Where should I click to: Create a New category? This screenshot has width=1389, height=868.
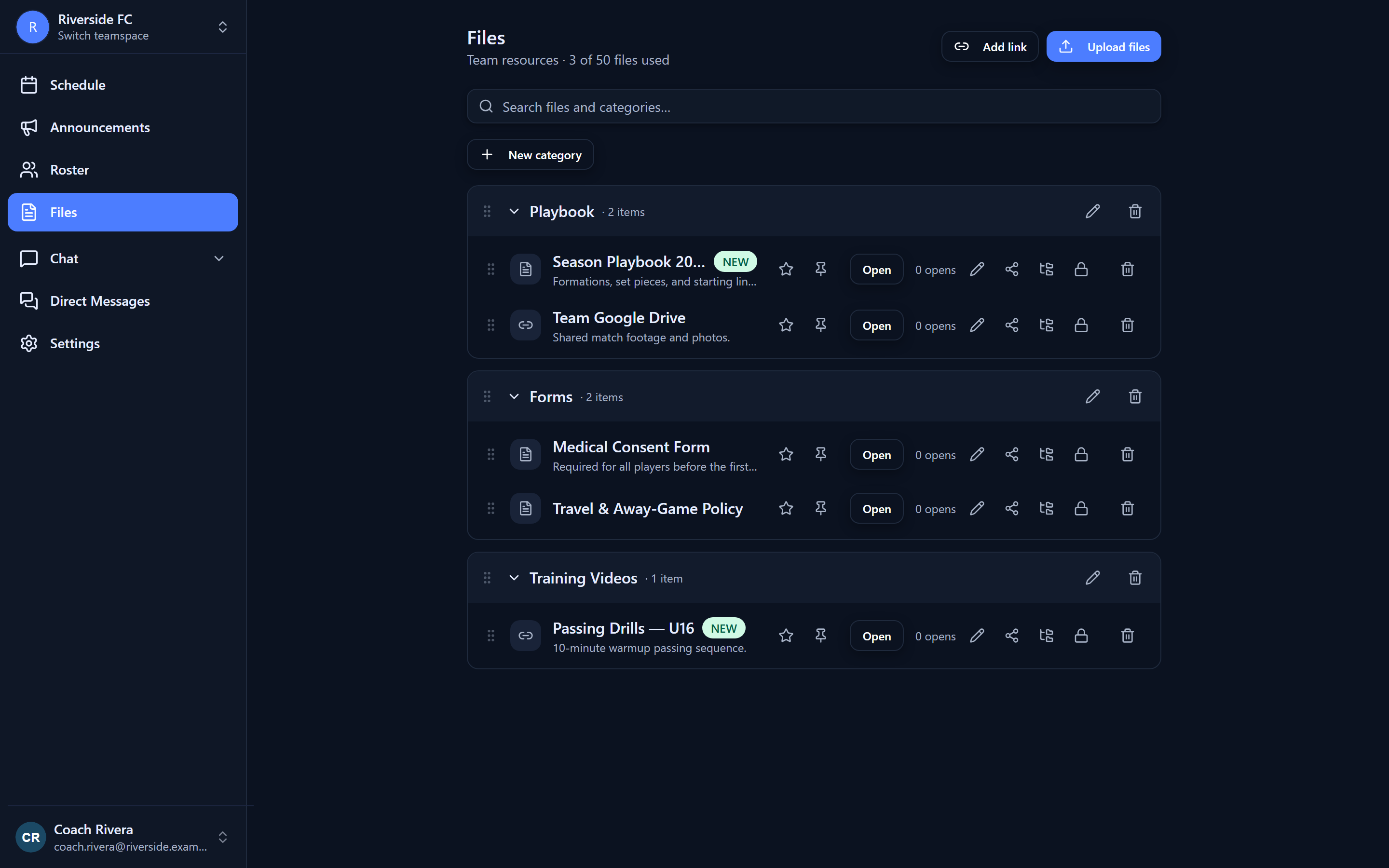pos(531,155)
